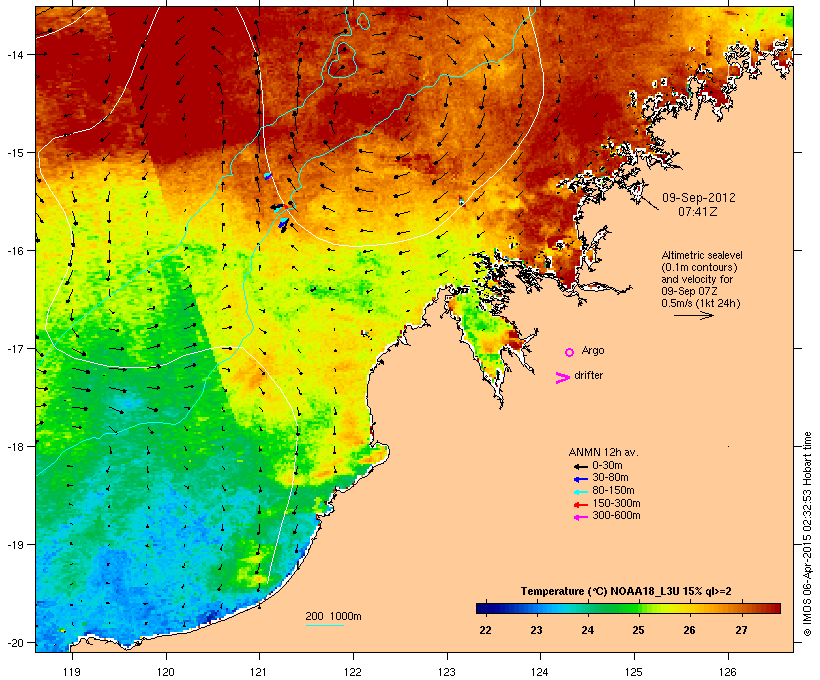The image size is (820, 680).
Task: Click latitude axis label -20
Action: tap(15, 642)
